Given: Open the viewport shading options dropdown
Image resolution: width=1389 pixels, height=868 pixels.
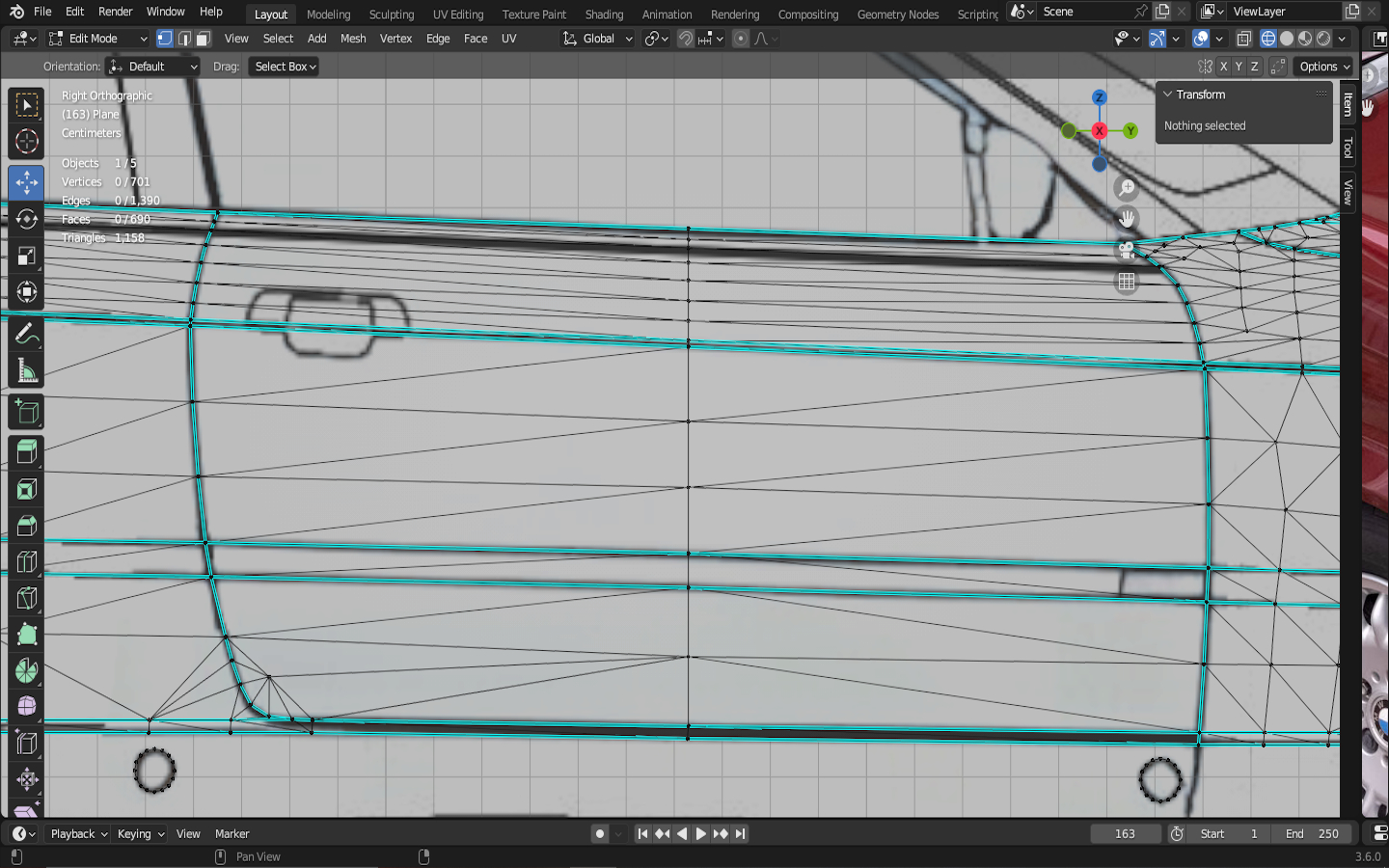Looking at the screenshot, I should pyautogui.click(x=1343, y=39).
